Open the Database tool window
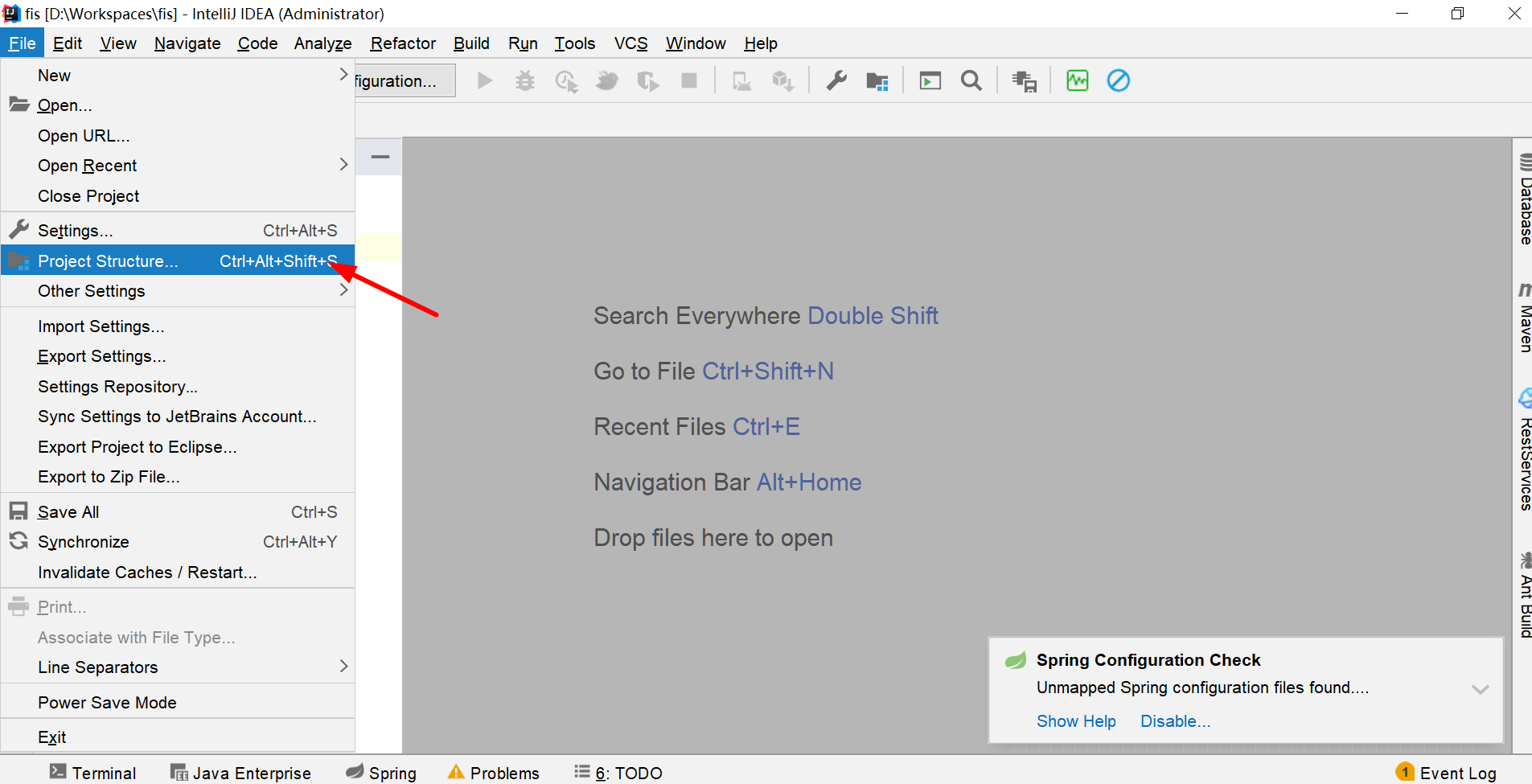Viewport: 1532px width, 784px height. [1525, 199]
